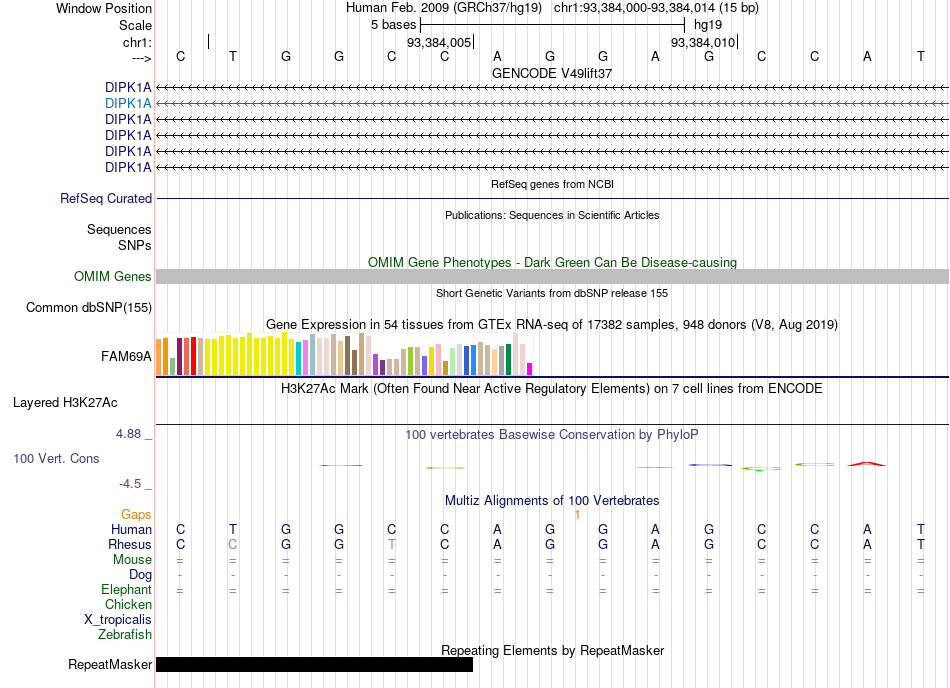Click the orange Gaps row label

point(136,514)
